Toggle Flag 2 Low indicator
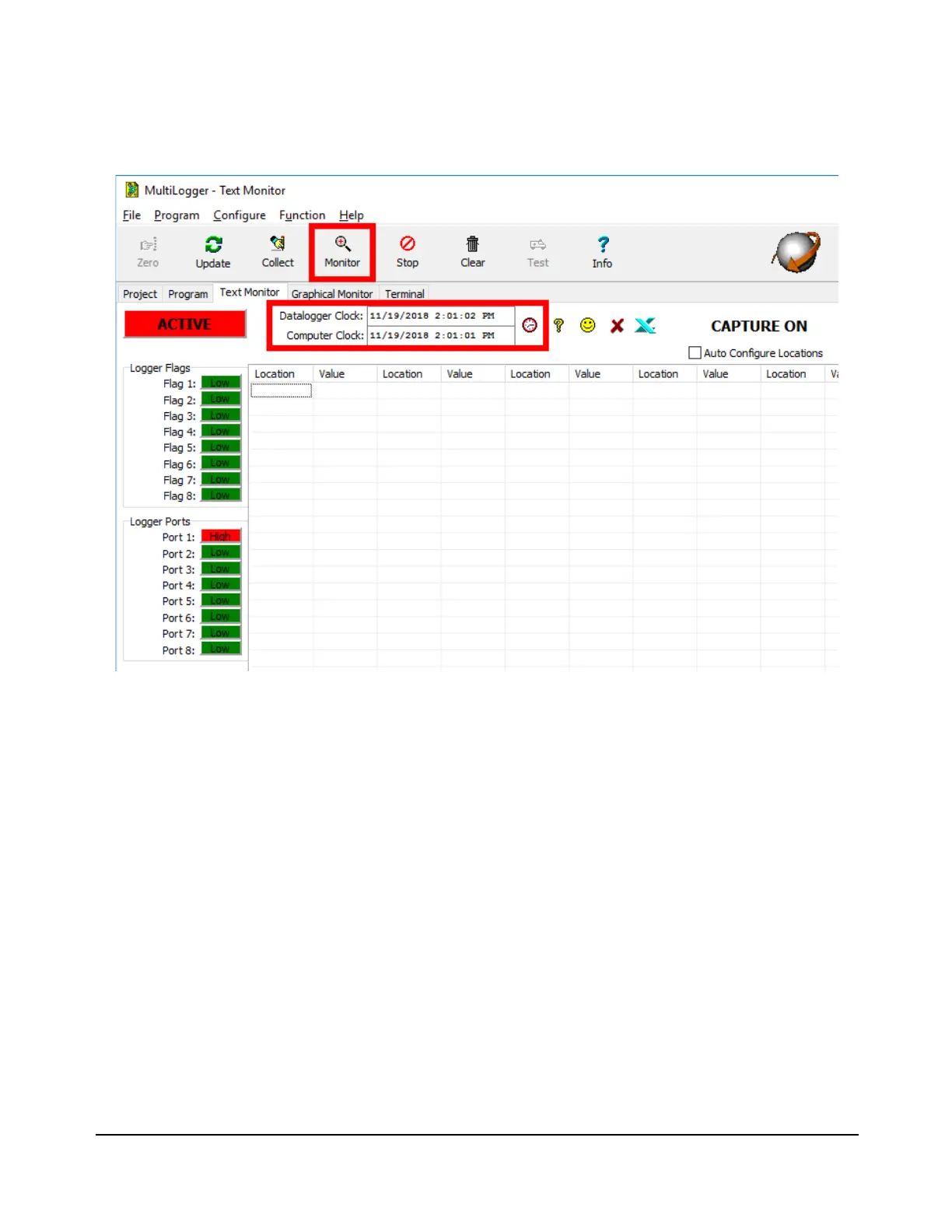 [x=221, y=399]
